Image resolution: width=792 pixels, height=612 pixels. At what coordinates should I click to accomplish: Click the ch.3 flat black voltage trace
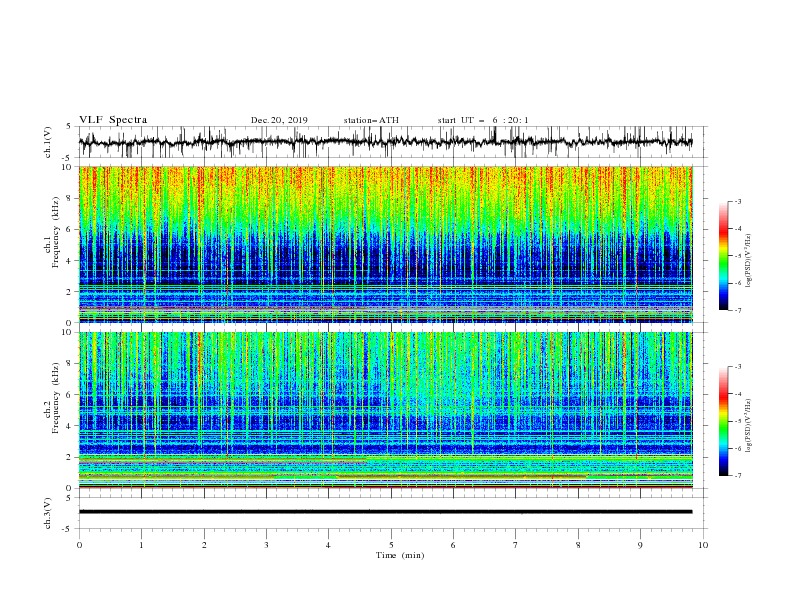pyautogui.click(x=386, y=512)
